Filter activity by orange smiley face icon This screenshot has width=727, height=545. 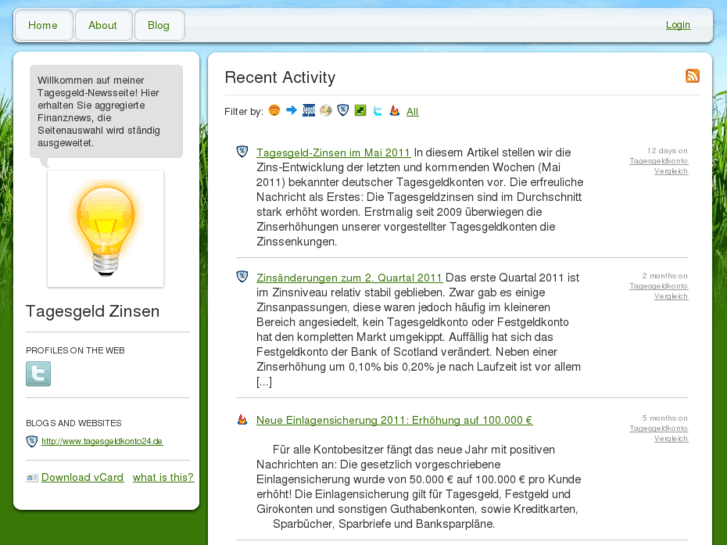(x=274, y=111)
